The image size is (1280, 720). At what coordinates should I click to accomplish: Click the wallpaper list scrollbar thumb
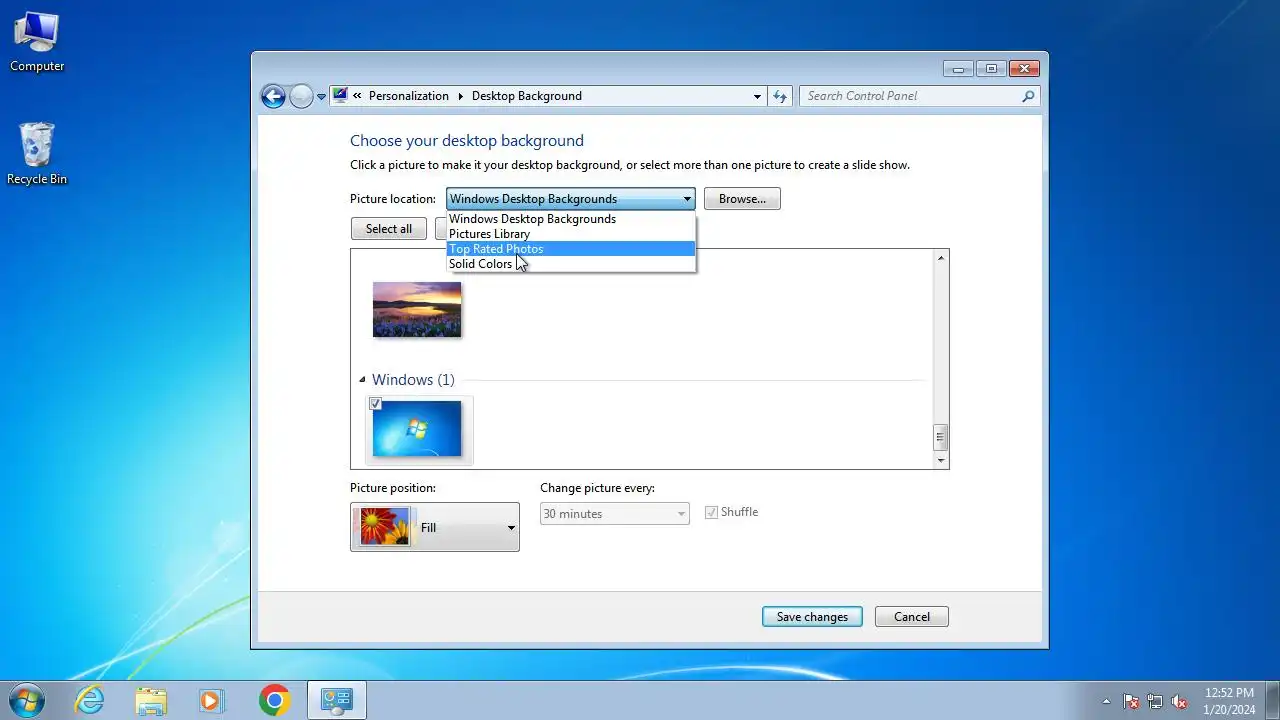[x=940, y=437]
